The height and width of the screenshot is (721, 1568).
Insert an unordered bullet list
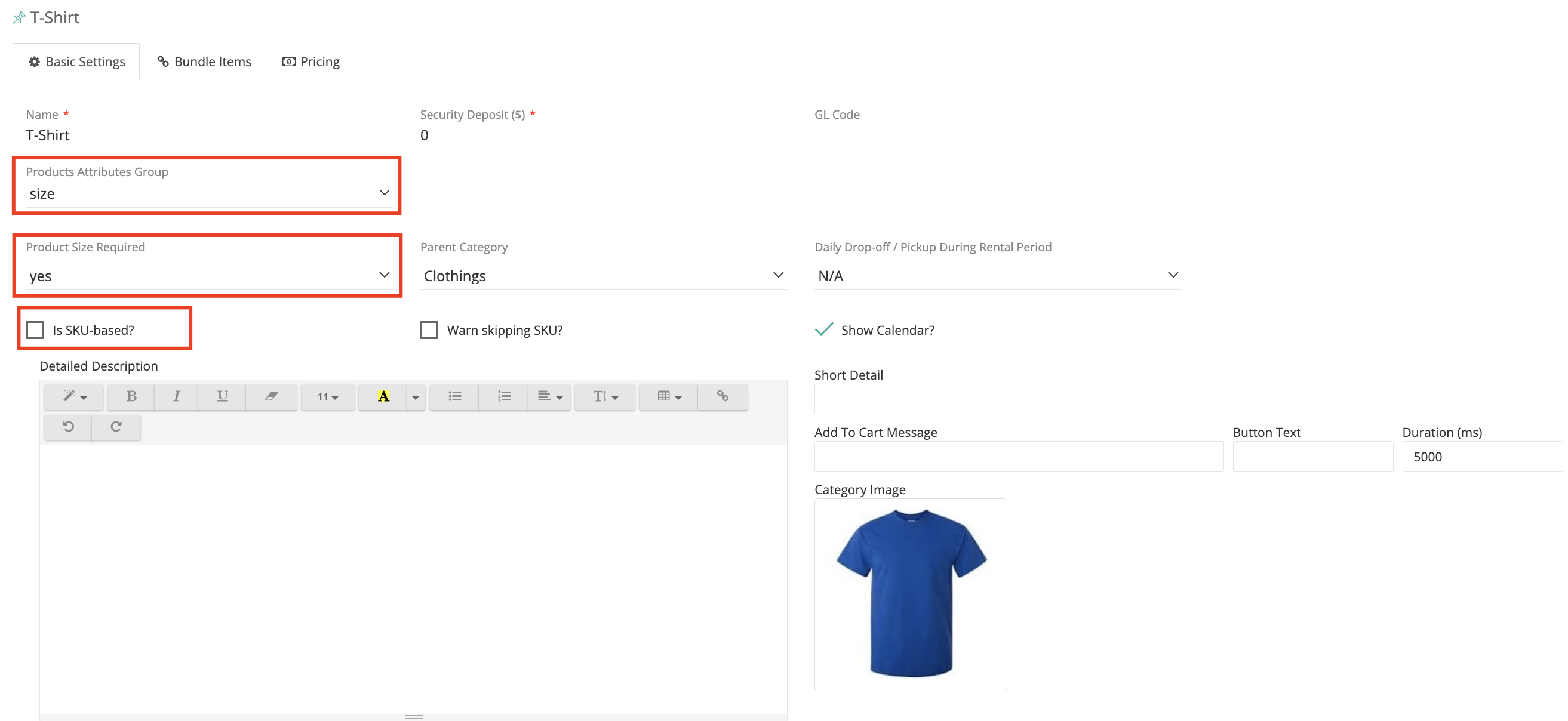tap(454, 397)
